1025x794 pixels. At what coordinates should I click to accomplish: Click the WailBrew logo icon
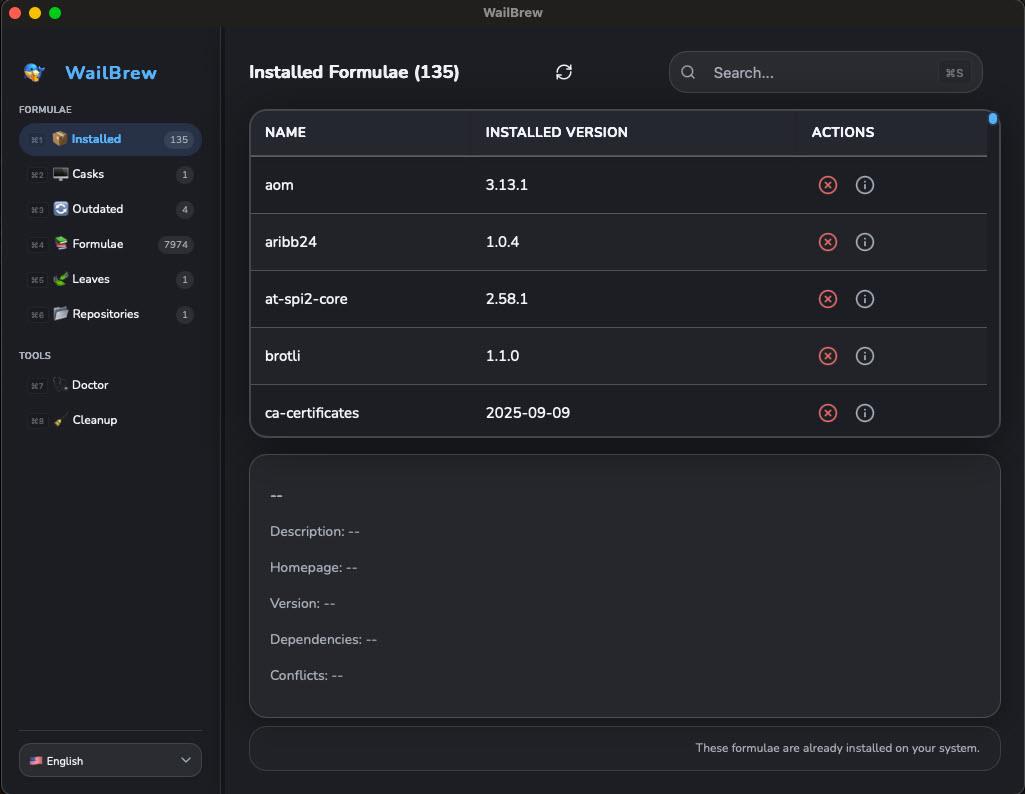click(x=35, y=72)
